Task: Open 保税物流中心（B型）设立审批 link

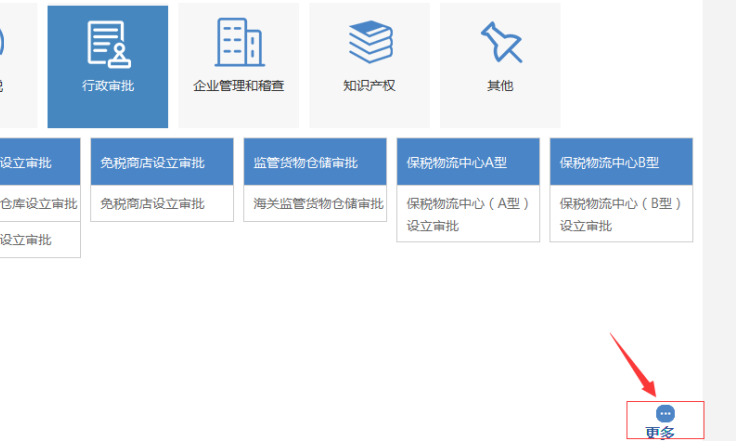Action: [x=621, y=214]
